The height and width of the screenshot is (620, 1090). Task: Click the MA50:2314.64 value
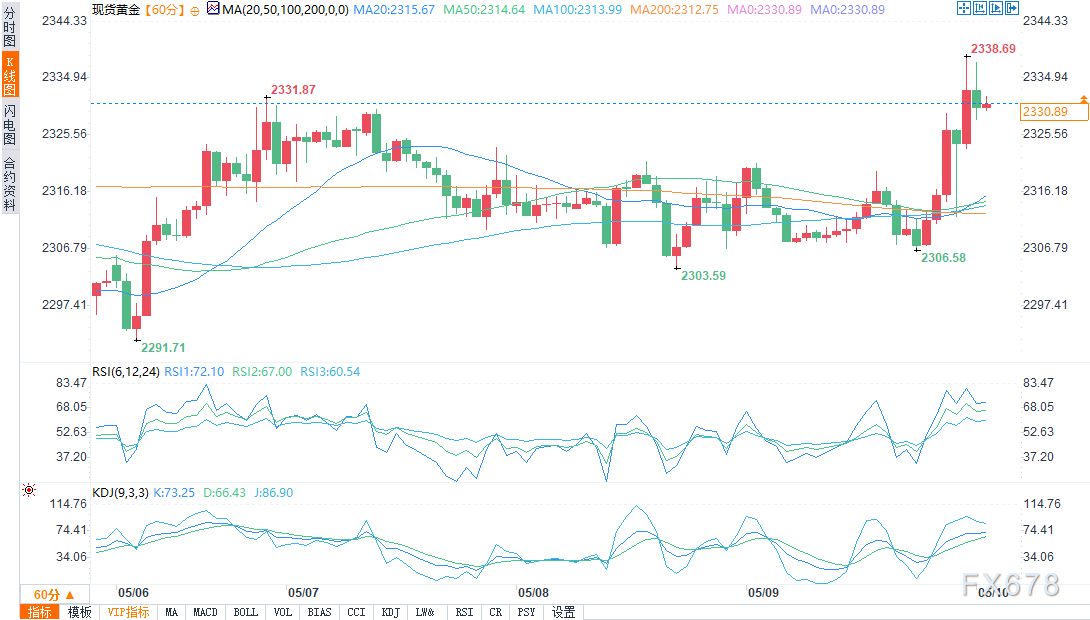click(485, 10)
